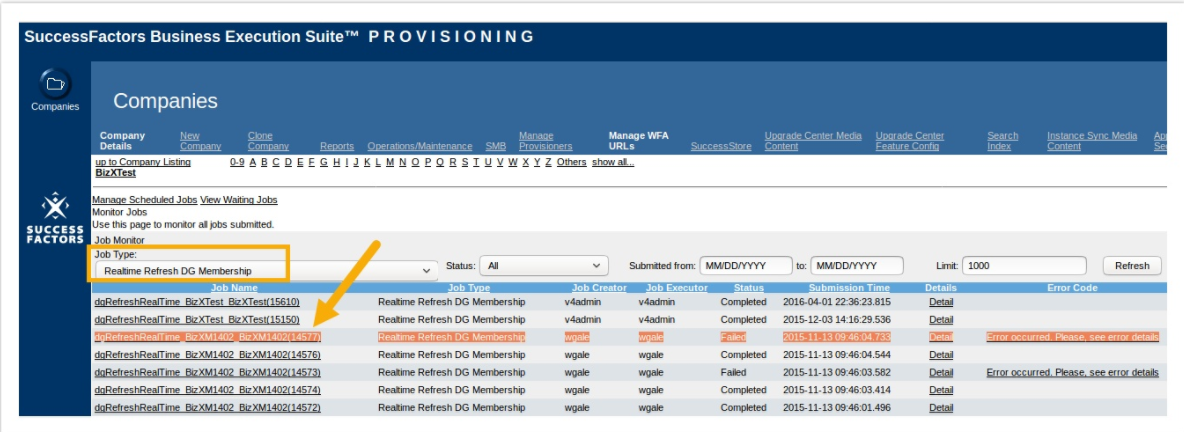Sort by Job Executor column header
1184x432 pixels.
[x=677, y=288]
